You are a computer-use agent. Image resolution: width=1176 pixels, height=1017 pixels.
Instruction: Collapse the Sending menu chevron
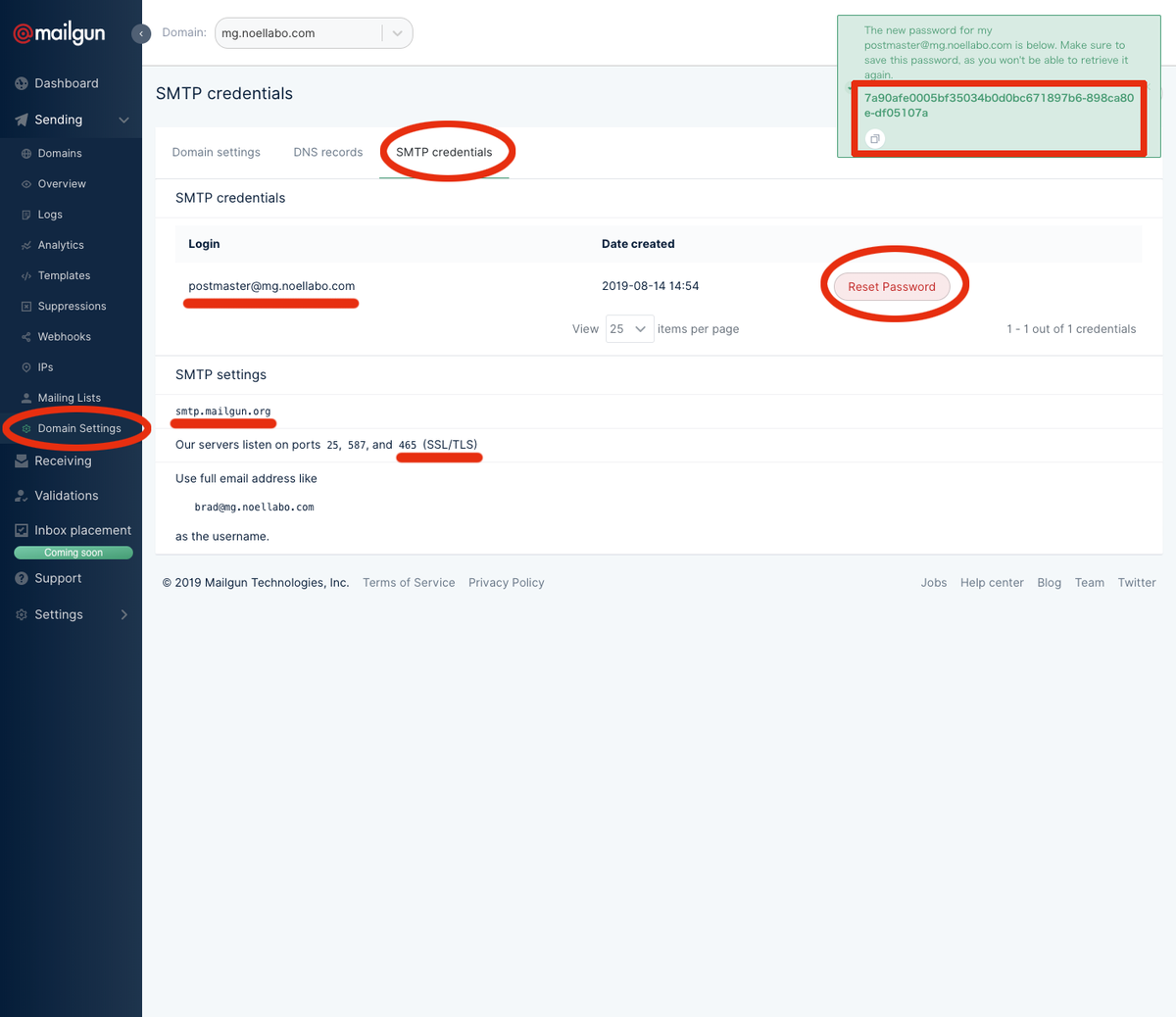(123, 121)
